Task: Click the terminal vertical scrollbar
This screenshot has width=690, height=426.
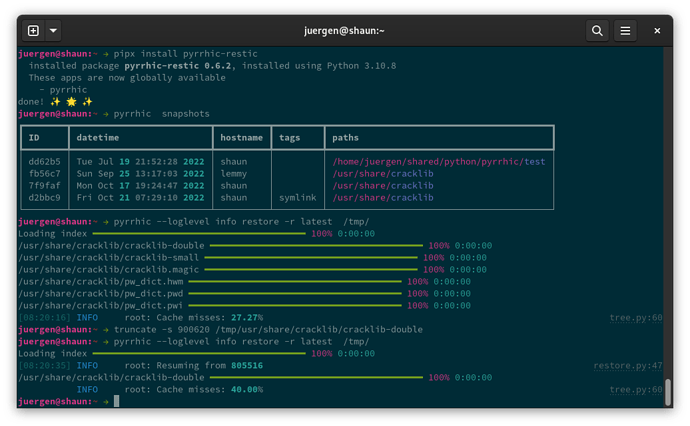Action: [668, 392]
